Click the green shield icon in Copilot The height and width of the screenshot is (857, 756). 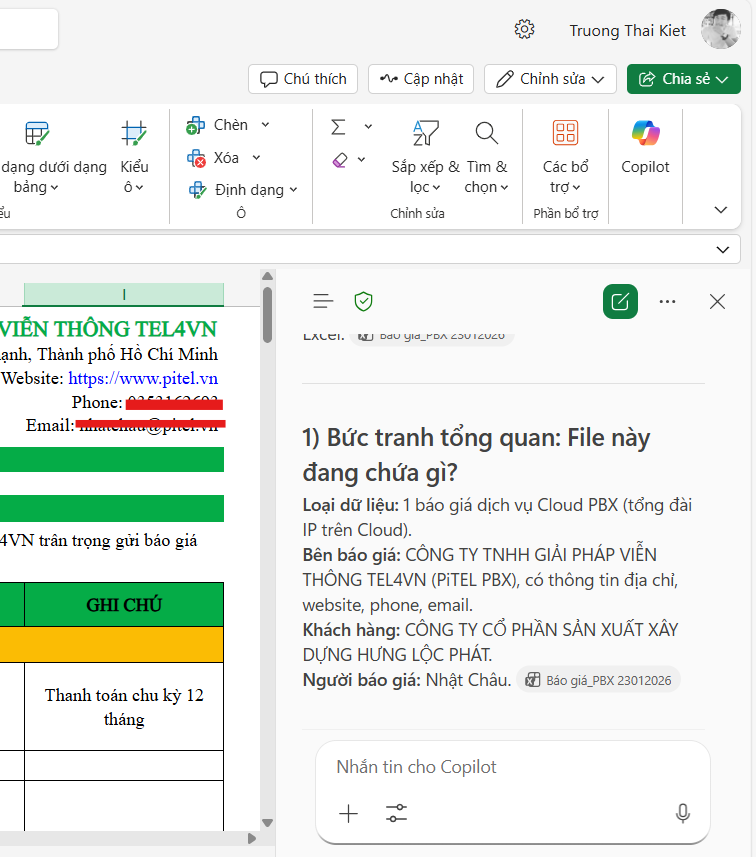pyautogui.click(x=364, y=301)
